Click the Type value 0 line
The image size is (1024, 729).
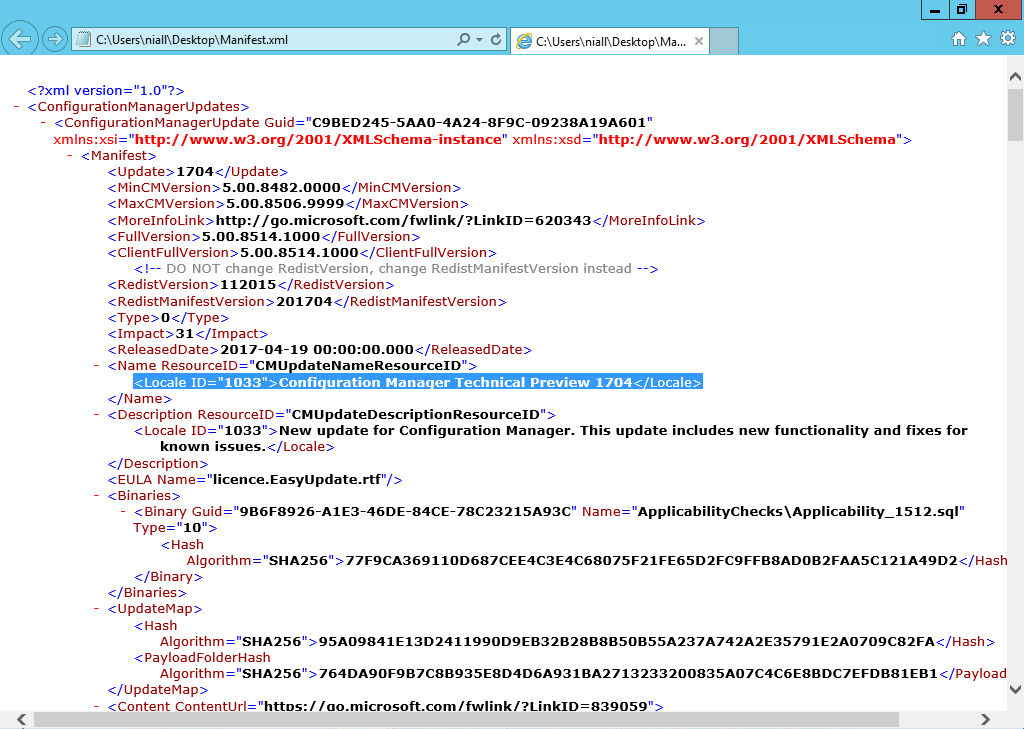(x=168, y=318)
